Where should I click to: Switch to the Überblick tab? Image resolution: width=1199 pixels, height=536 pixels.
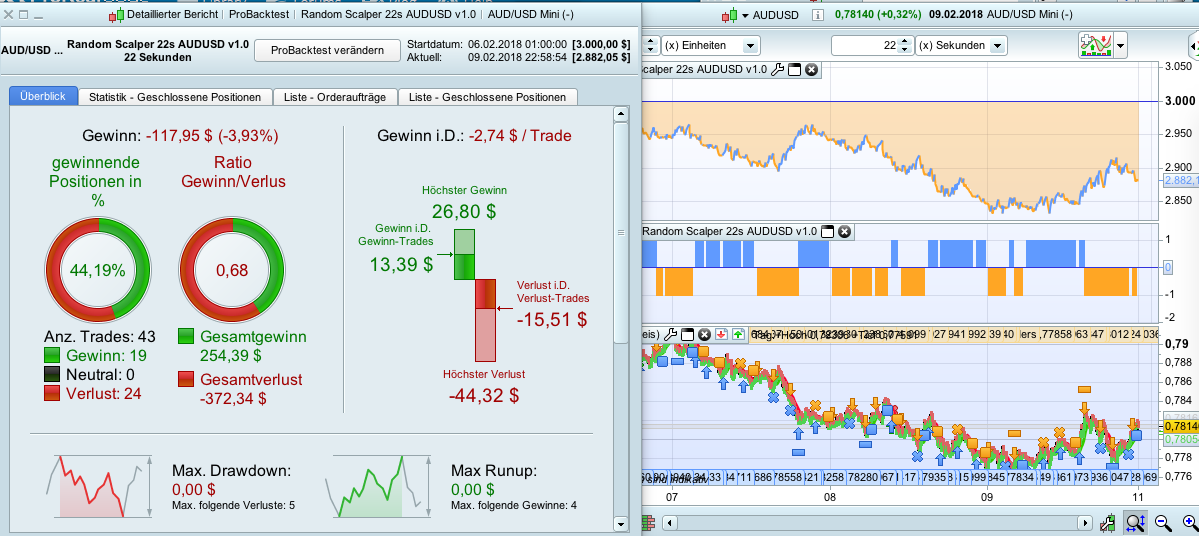click(44, 96)
